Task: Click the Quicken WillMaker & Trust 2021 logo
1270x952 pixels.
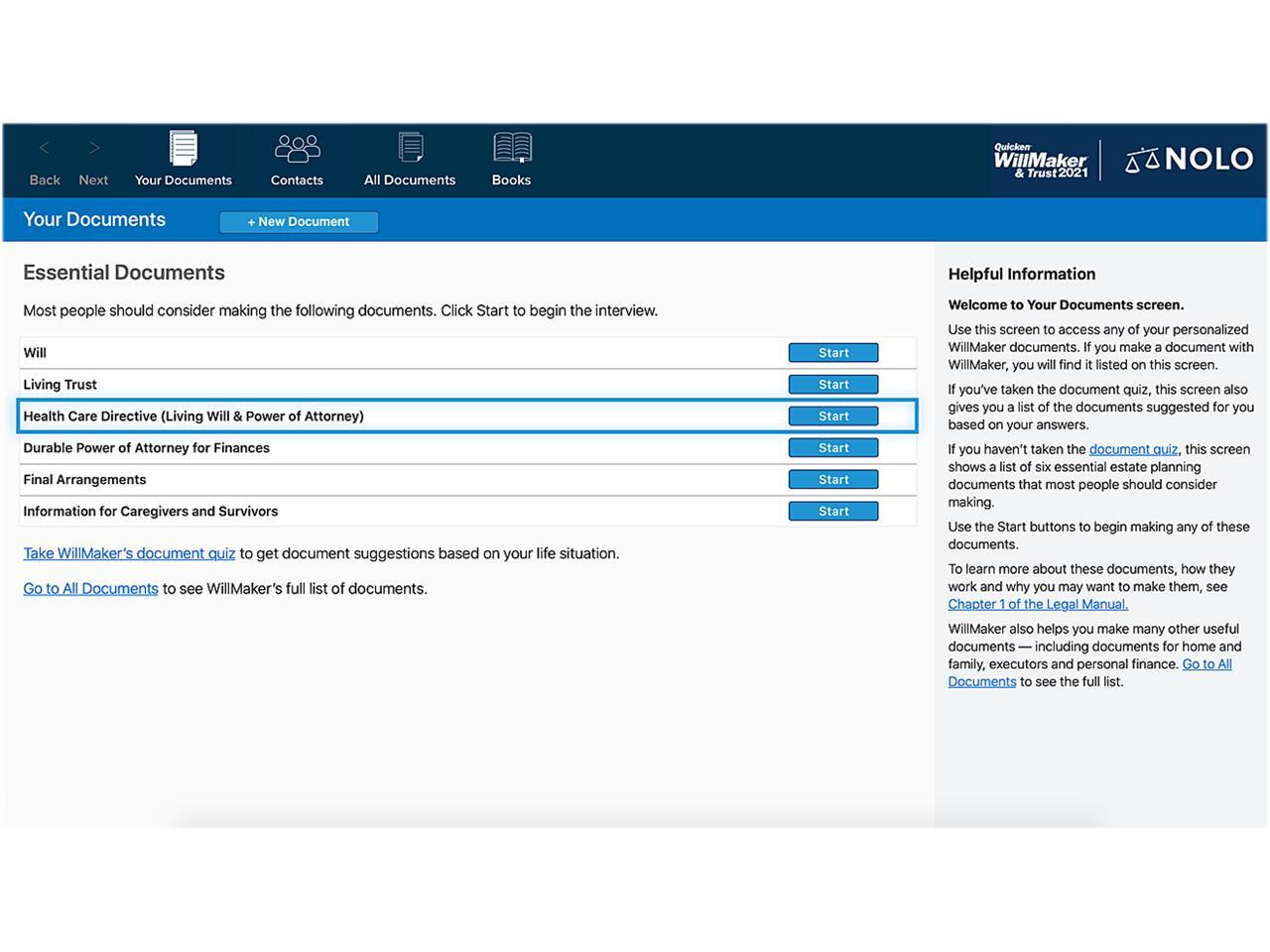Action: click(x=1042, y=159)
